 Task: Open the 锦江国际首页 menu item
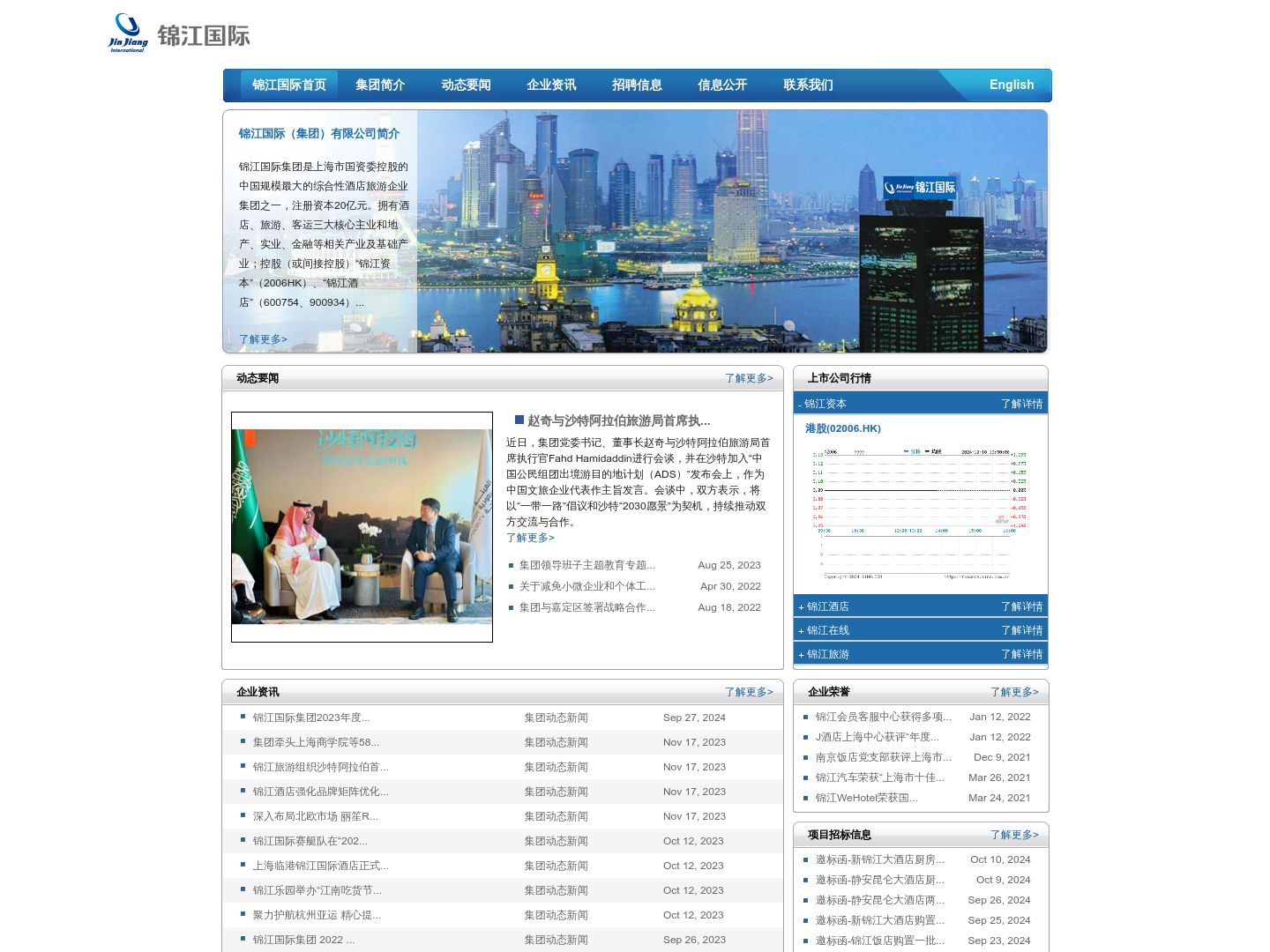pyautogui.click(x=289, y=85)
